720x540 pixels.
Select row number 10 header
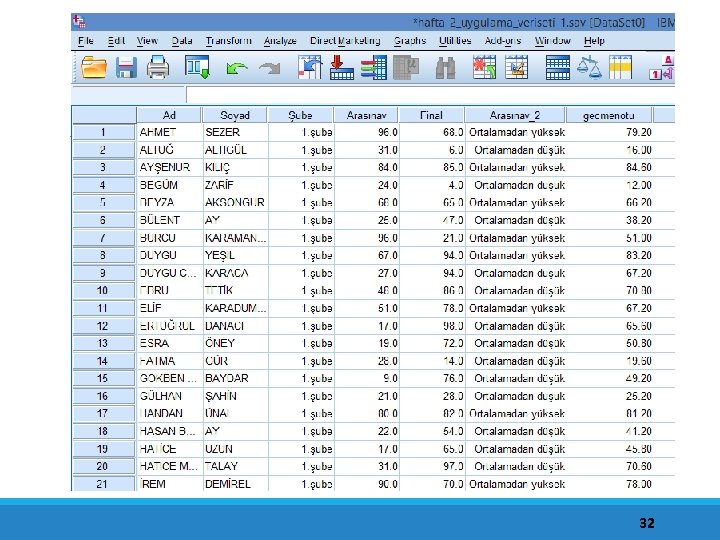pos(103,291)
